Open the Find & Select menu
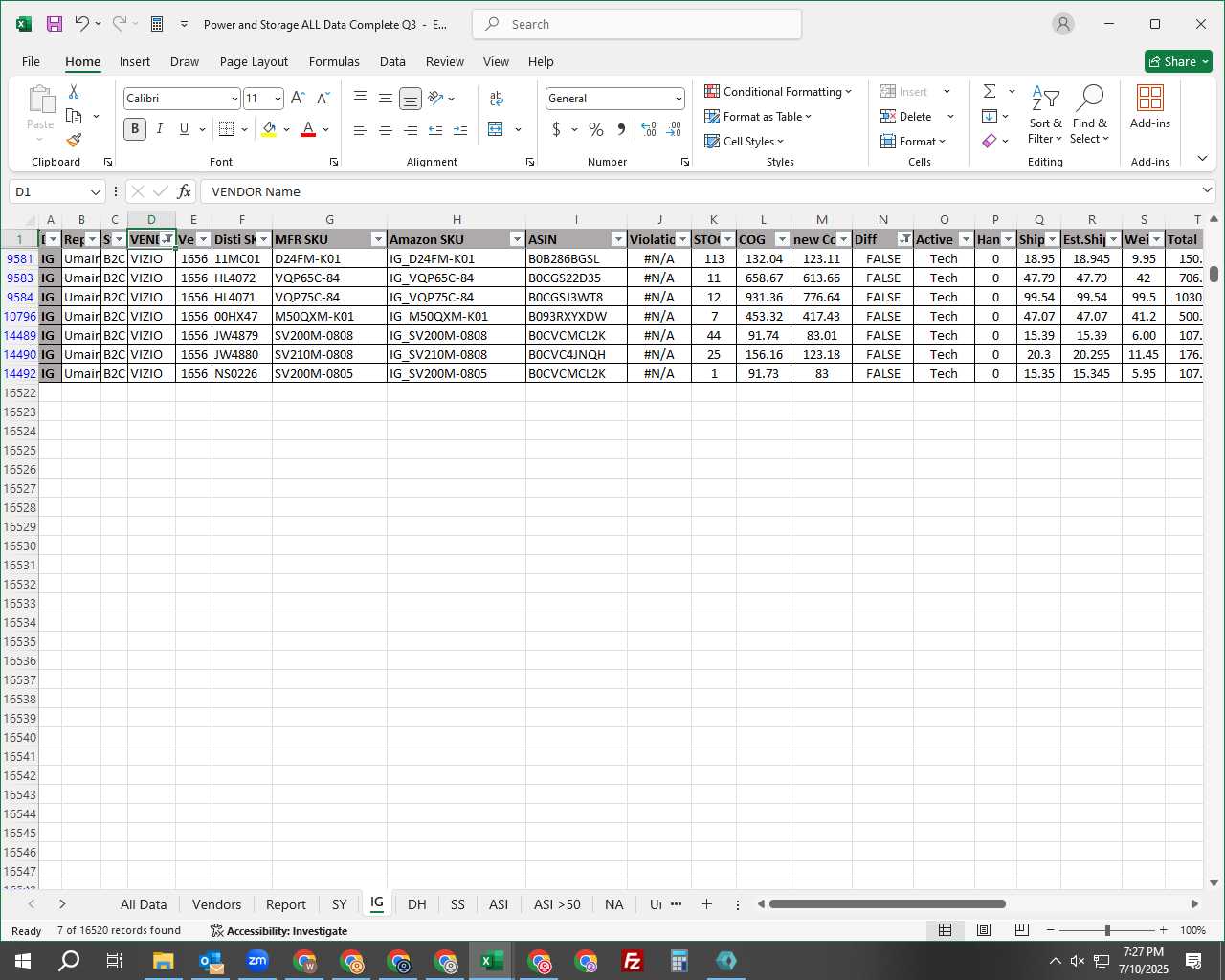Image resolution: width=1225 pixels, height=980 pixels. tap(1090, 114)
